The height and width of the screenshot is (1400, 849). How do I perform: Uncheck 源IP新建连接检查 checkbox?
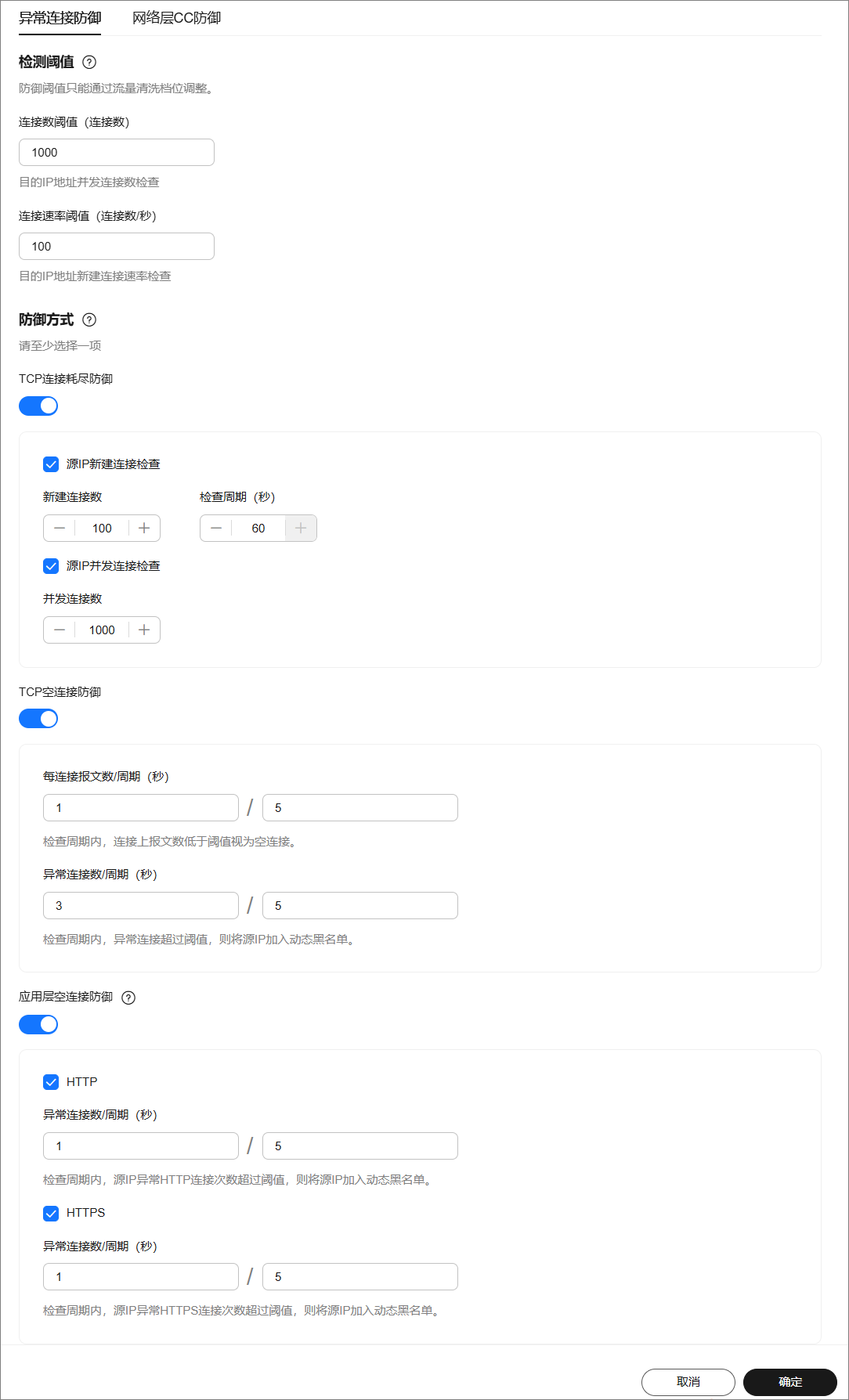51,464
